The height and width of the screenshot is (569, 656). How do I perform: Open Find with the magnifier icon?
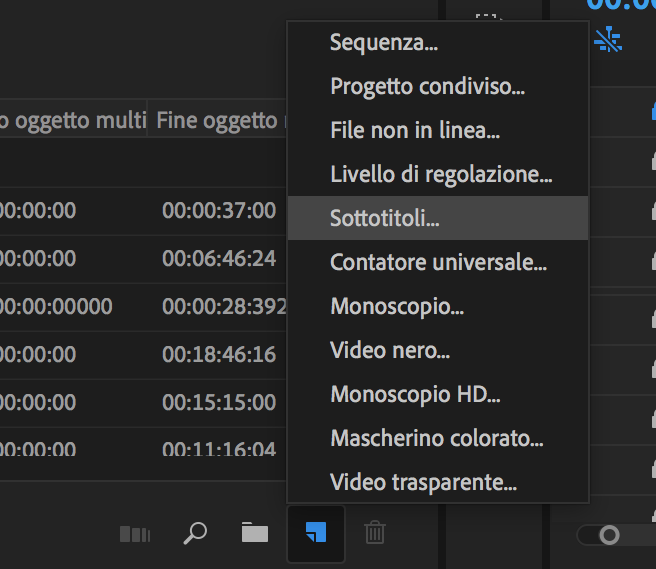point(195,533)
